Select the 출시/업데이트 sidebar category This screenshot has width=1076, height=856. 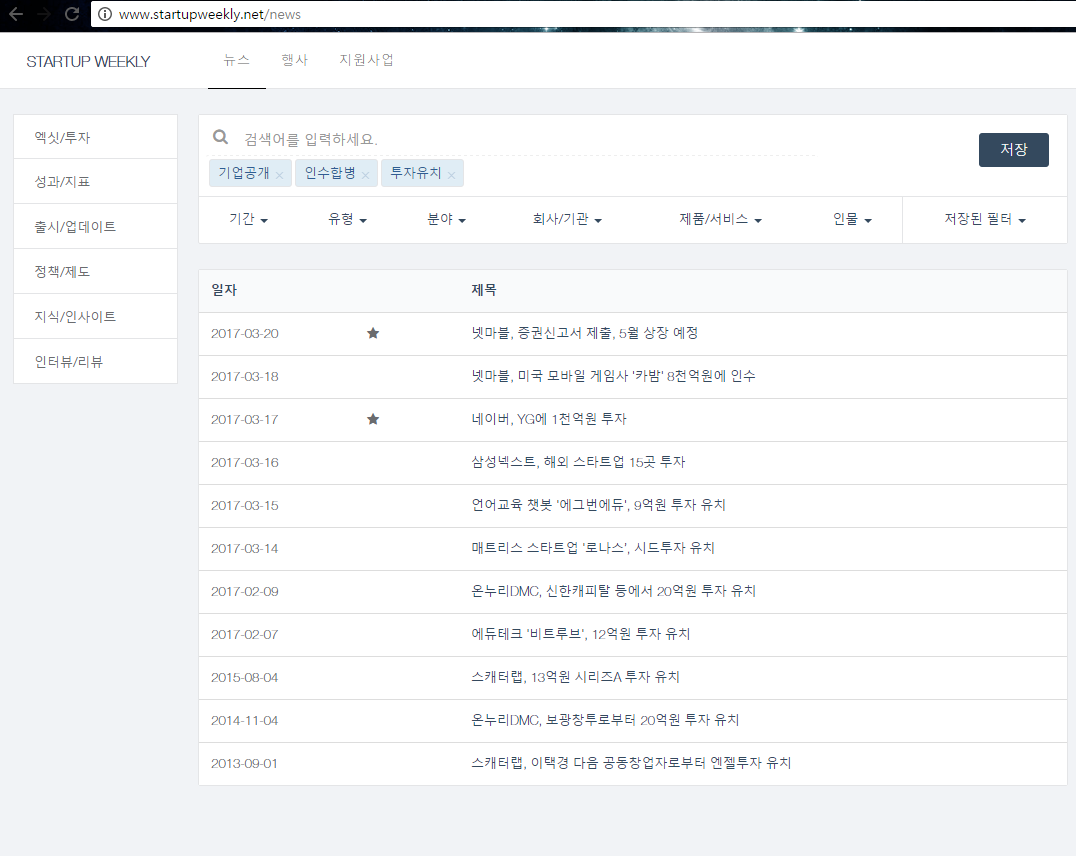(95, 227)
